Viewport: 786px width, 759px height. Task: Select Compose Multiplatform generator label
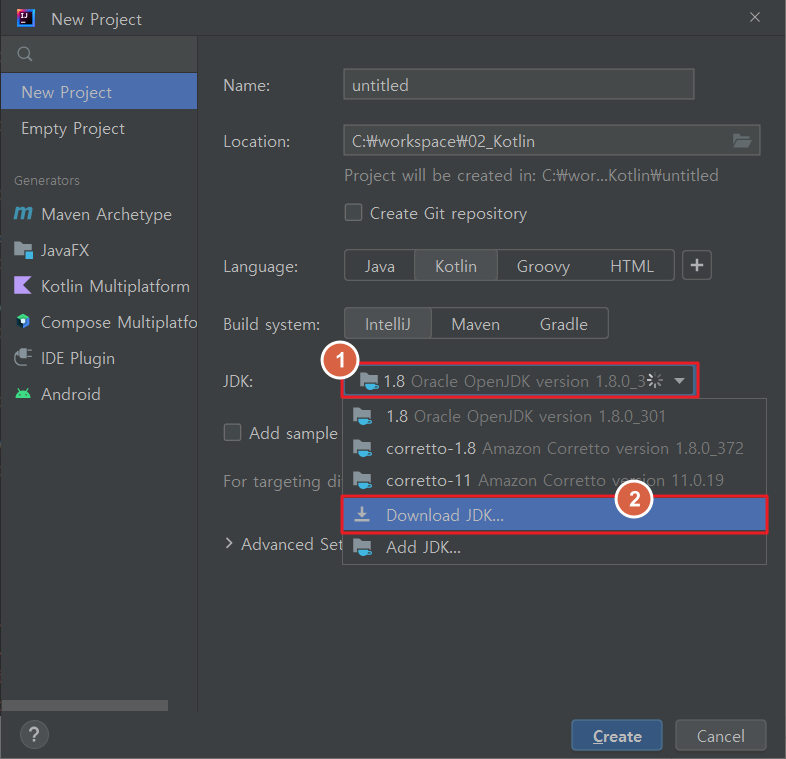click(119, 322)
